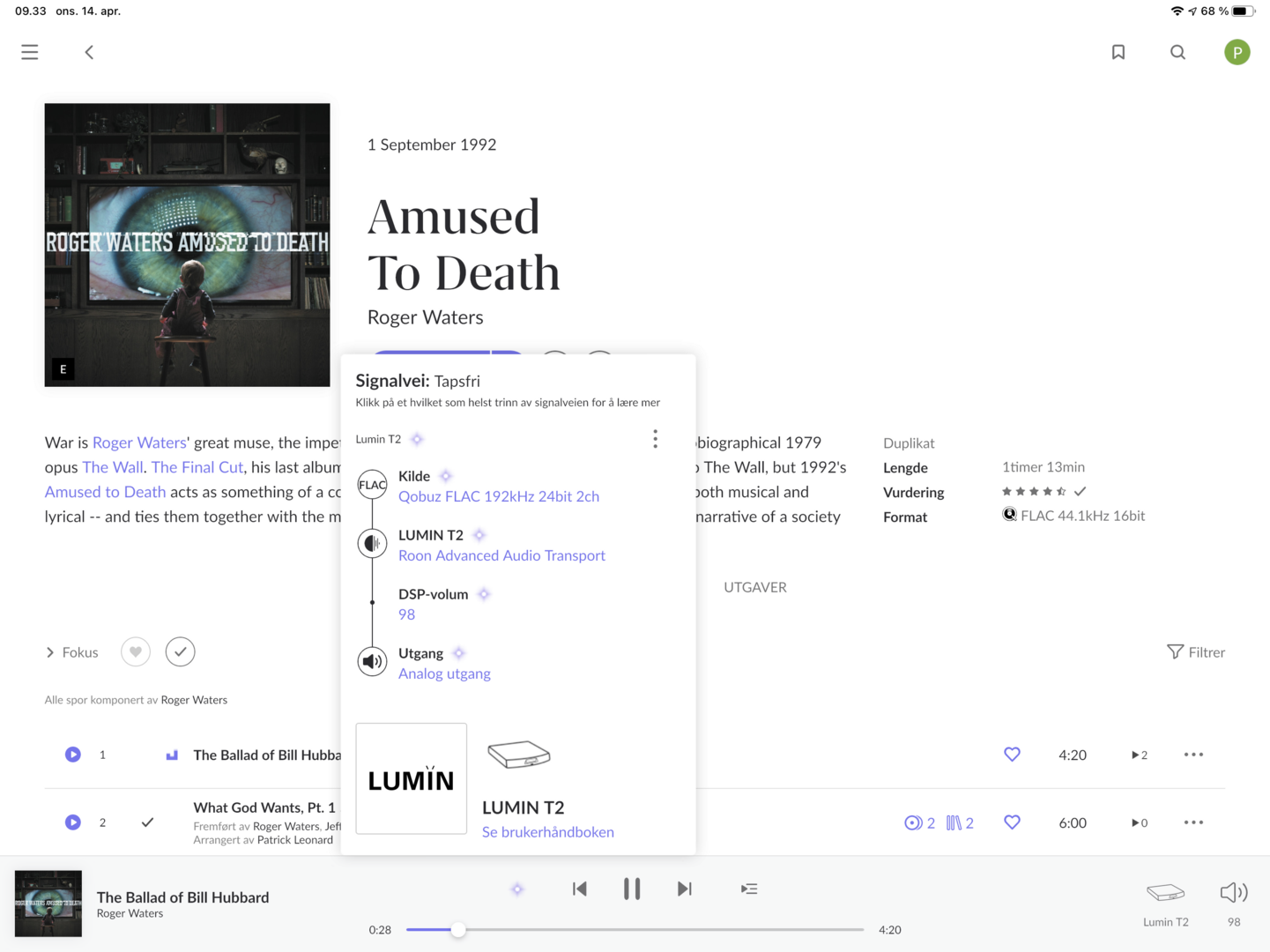
Task: Click the LUMIN logo image
Action: 412,778
